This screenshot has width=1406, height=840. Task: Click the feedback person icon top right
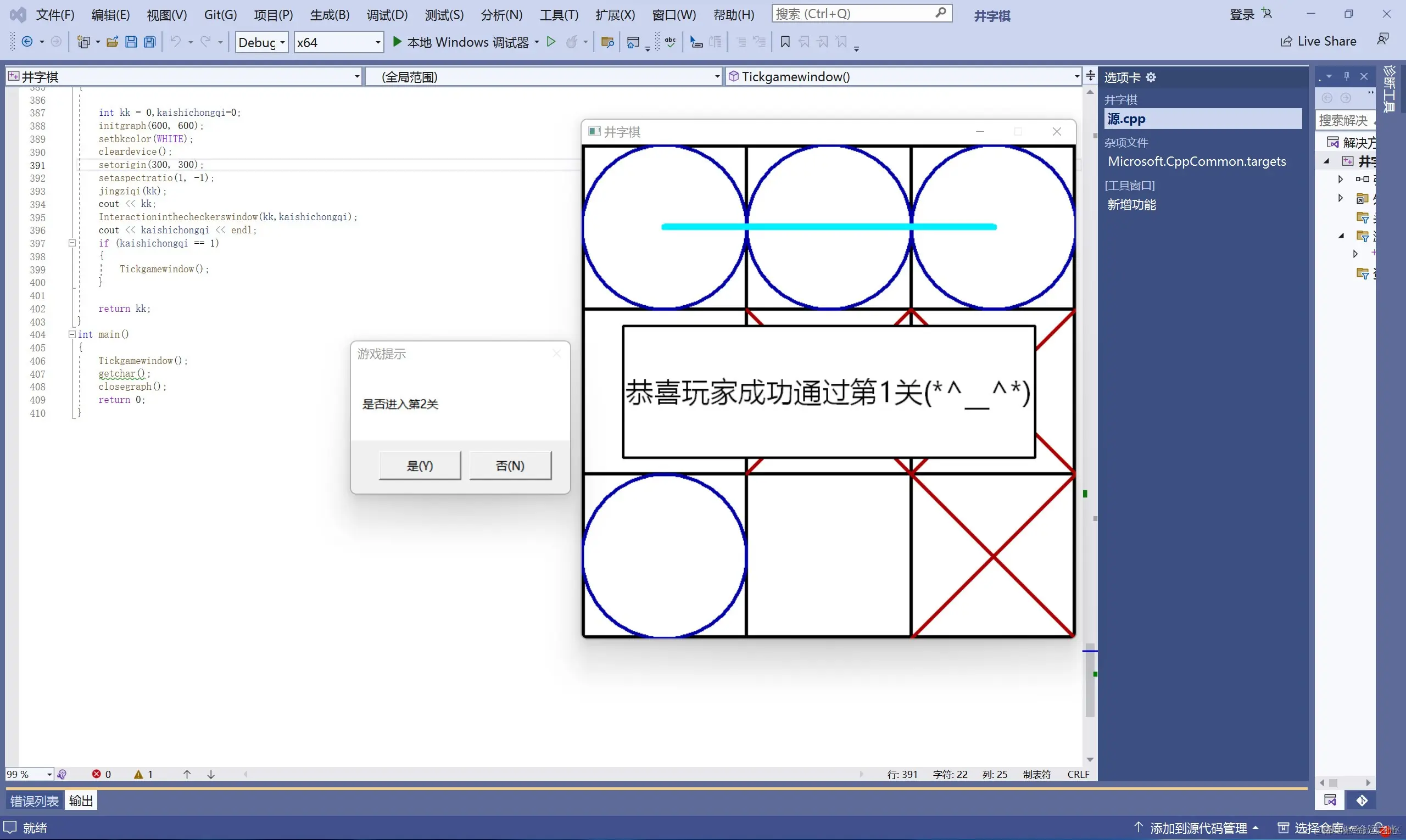[1383, 39]
